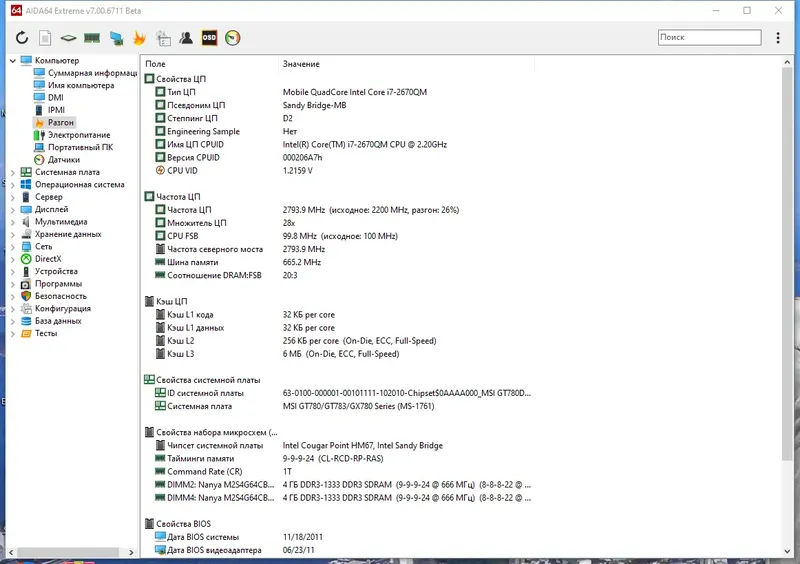Expand the Тесты tree node
This screenshot has height=564, width=800.
[13, 334]
